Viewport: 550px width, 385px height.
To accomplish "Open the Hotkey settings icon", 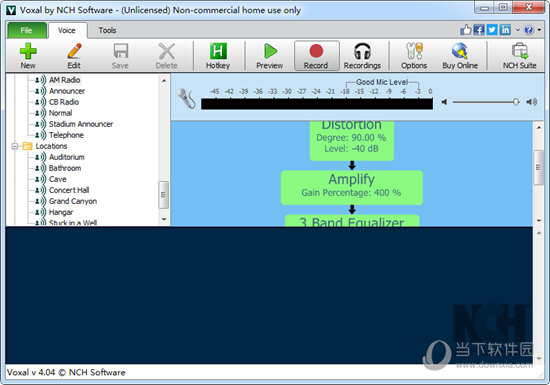I will [218, 56].
